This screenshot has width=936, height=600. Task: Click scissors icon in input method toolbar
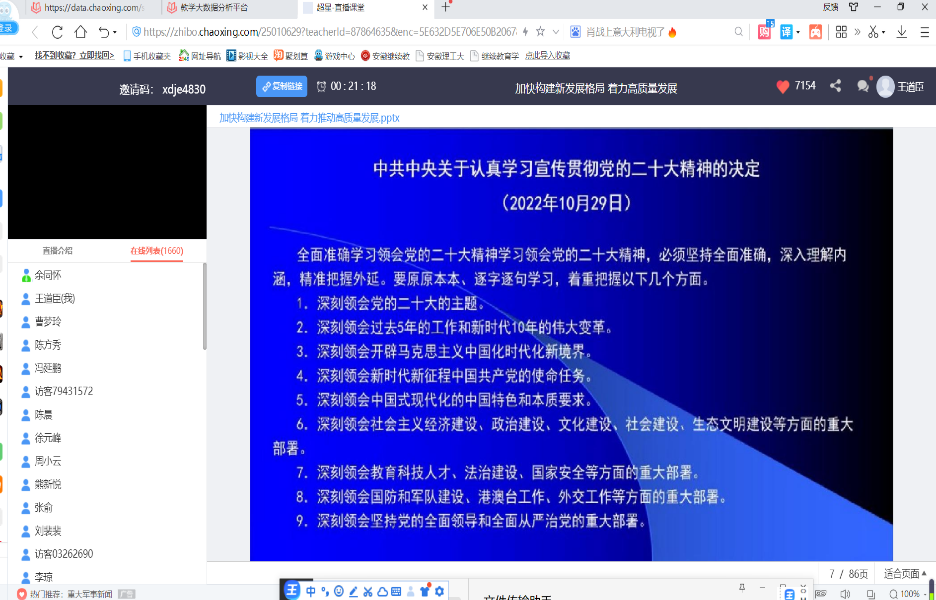(x=367, y=591)
